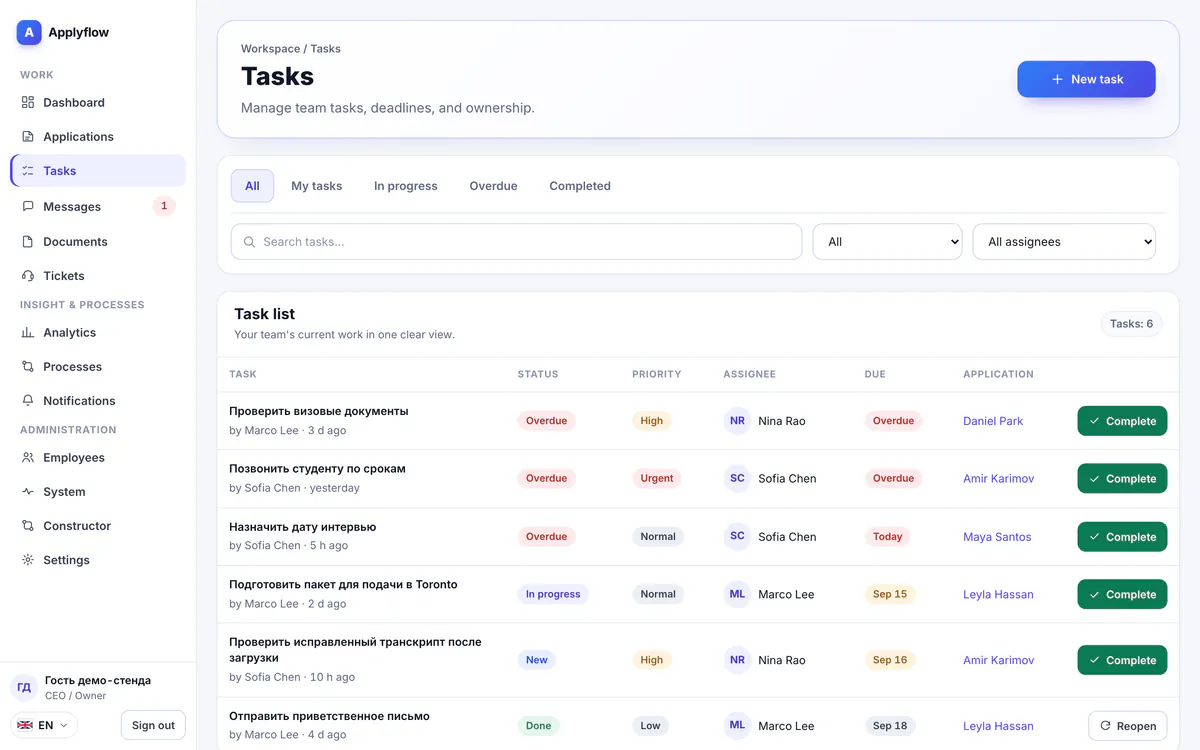
Task: Click the ML avatar beside Подготовить пакет для подачи
Action: (x=737, y=594)
